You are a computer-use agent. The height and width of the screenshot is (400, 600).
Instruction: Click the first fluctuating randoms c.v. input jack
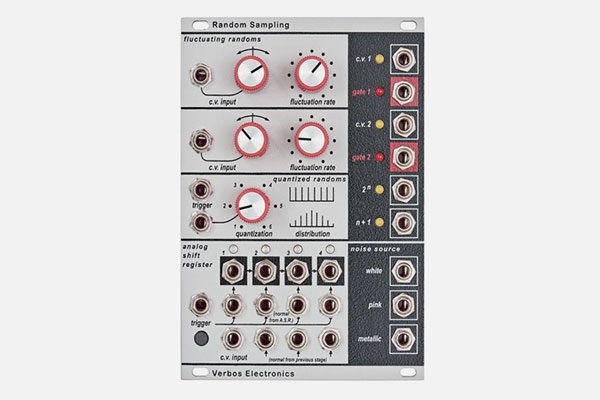click(201, 75)
